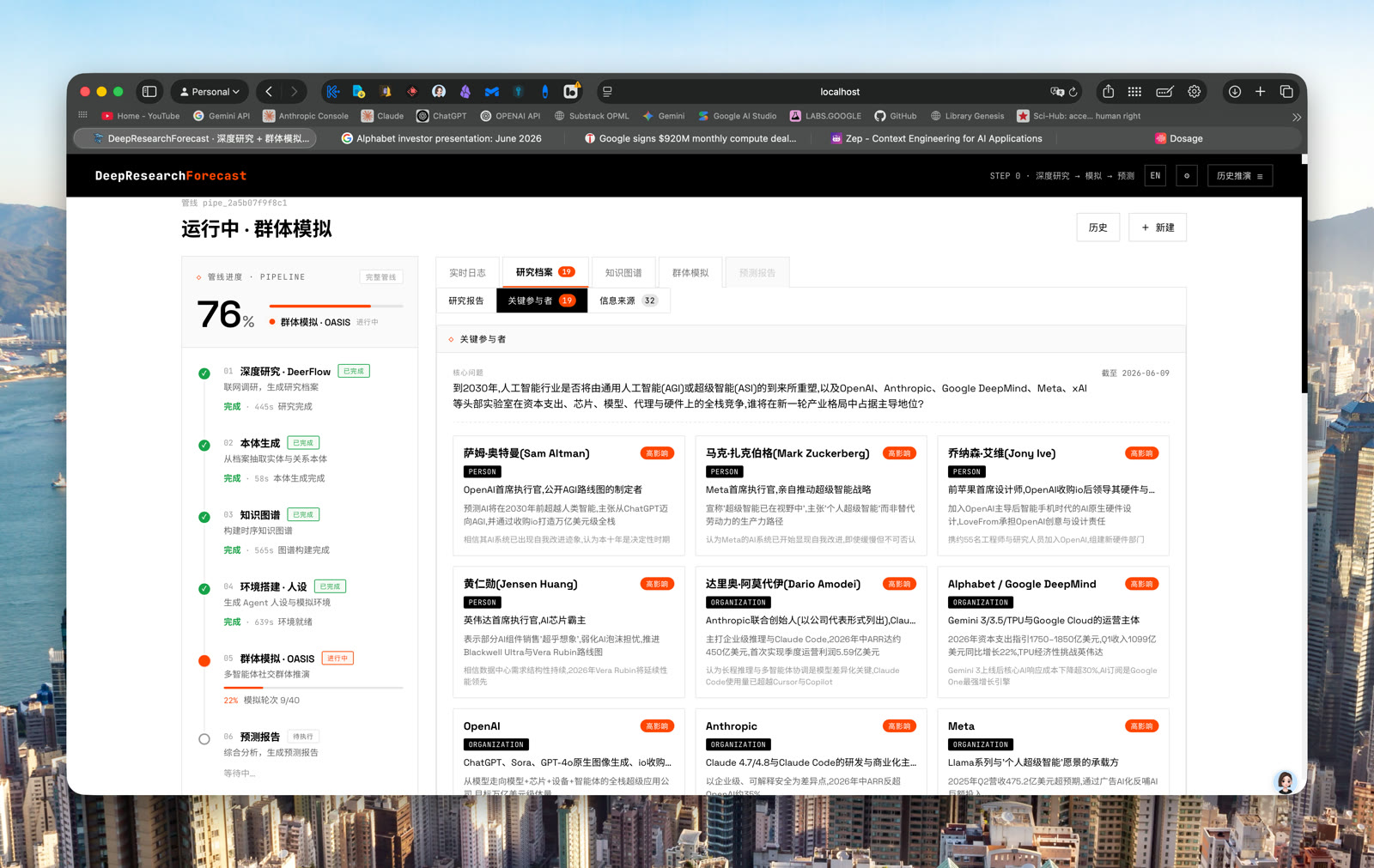Viewport: 1374px width, 868px height.
Task: Show the bookmarks apps grid icon
Action: pyautogui.click(x=83, y=115)
